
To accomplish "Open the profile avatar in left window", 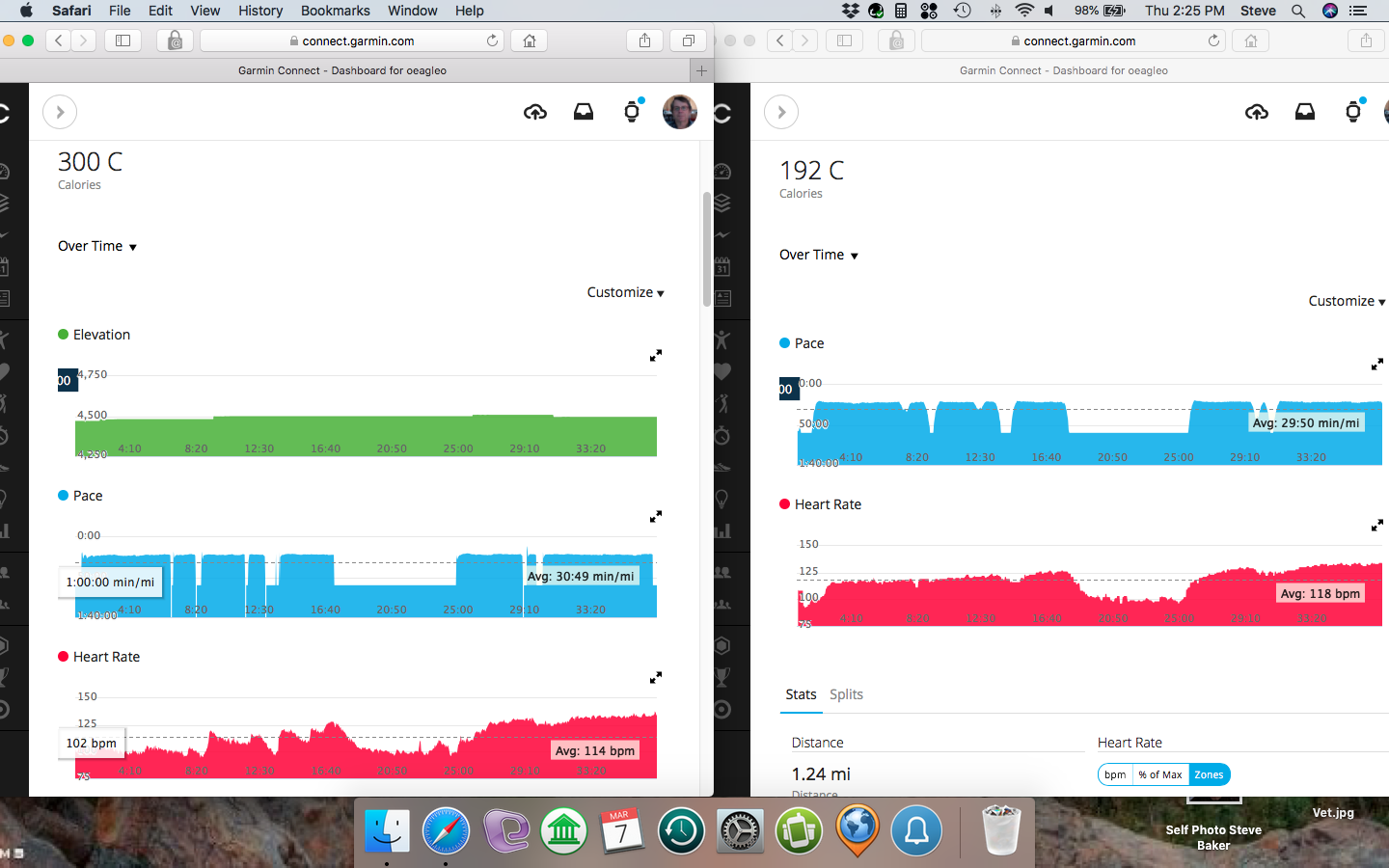I will pyautogui.click(x=680, y=112).
